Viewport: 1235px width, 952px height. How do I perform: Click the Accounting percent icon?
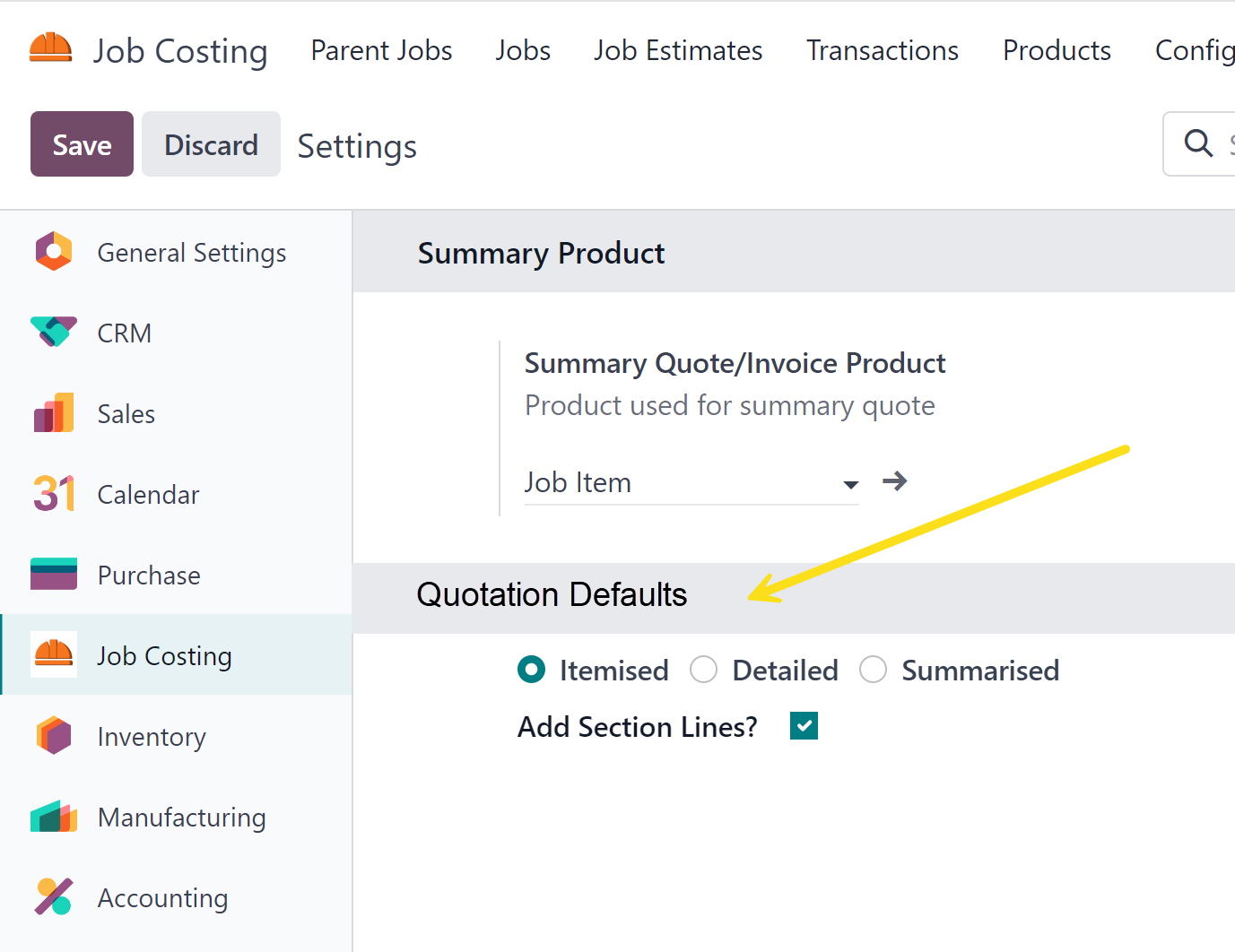click(x=54, y=896)
